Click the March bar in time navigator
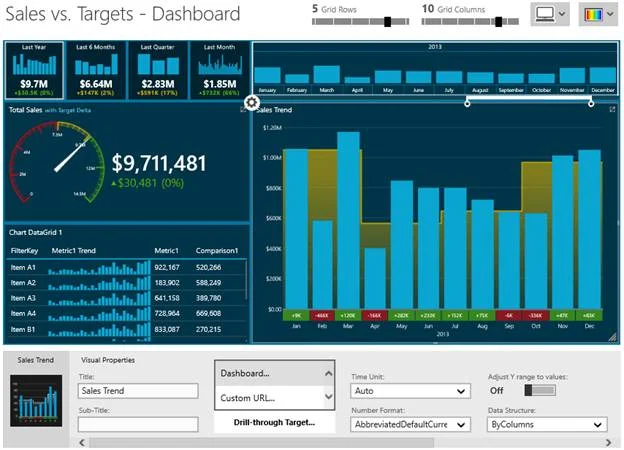This screenshot has height=450, width=624. pyautogui.click(x=327, y=74)
